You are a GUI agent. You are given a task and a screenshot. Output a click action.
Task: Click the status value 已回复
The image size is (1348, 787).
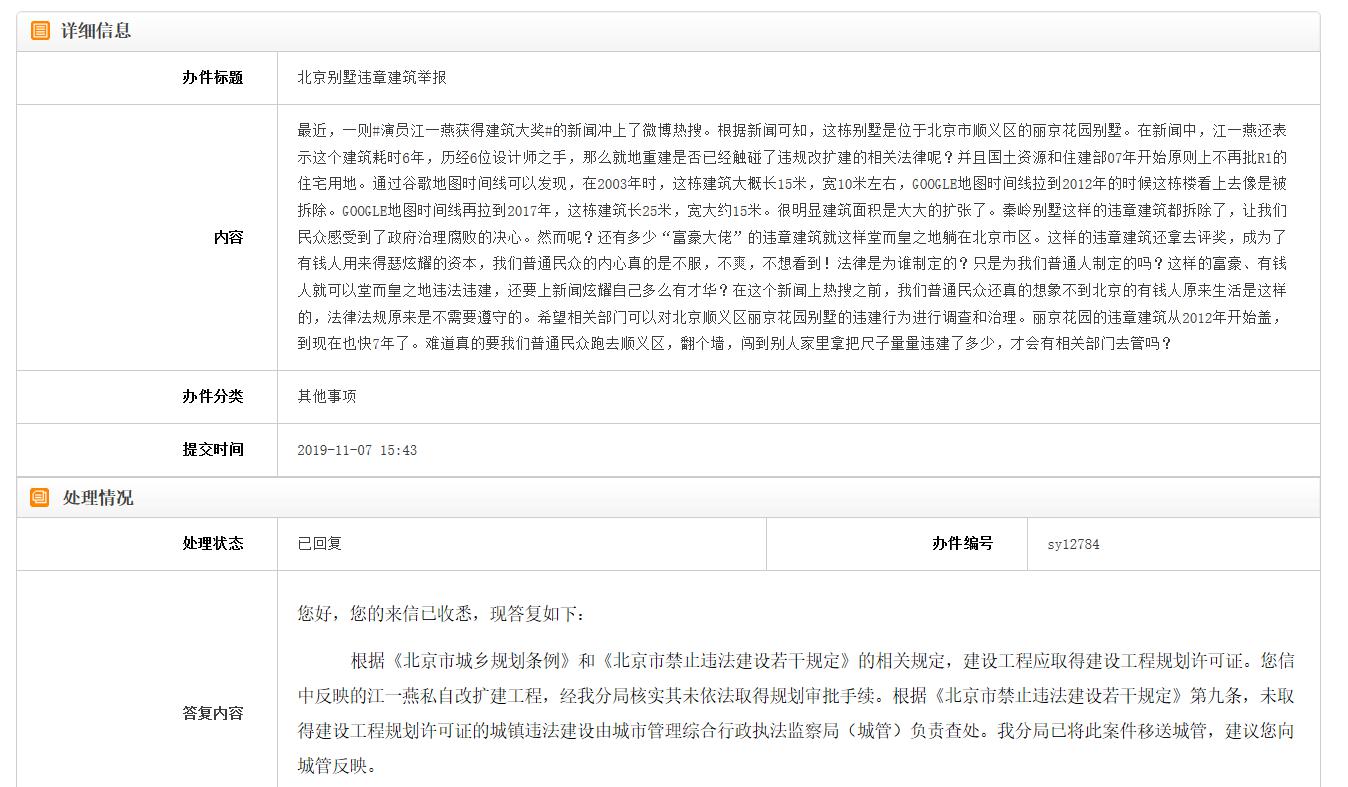point(320,544)
